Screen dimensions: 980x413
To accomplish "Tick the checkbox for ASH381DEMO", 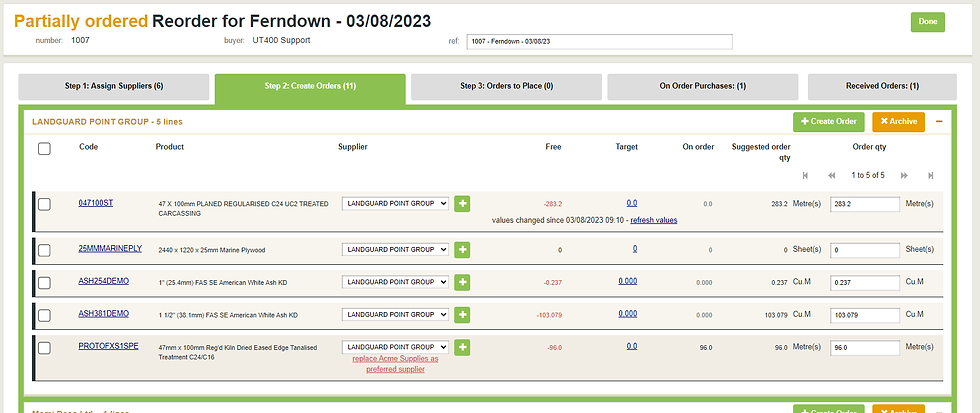I will 44,315.
